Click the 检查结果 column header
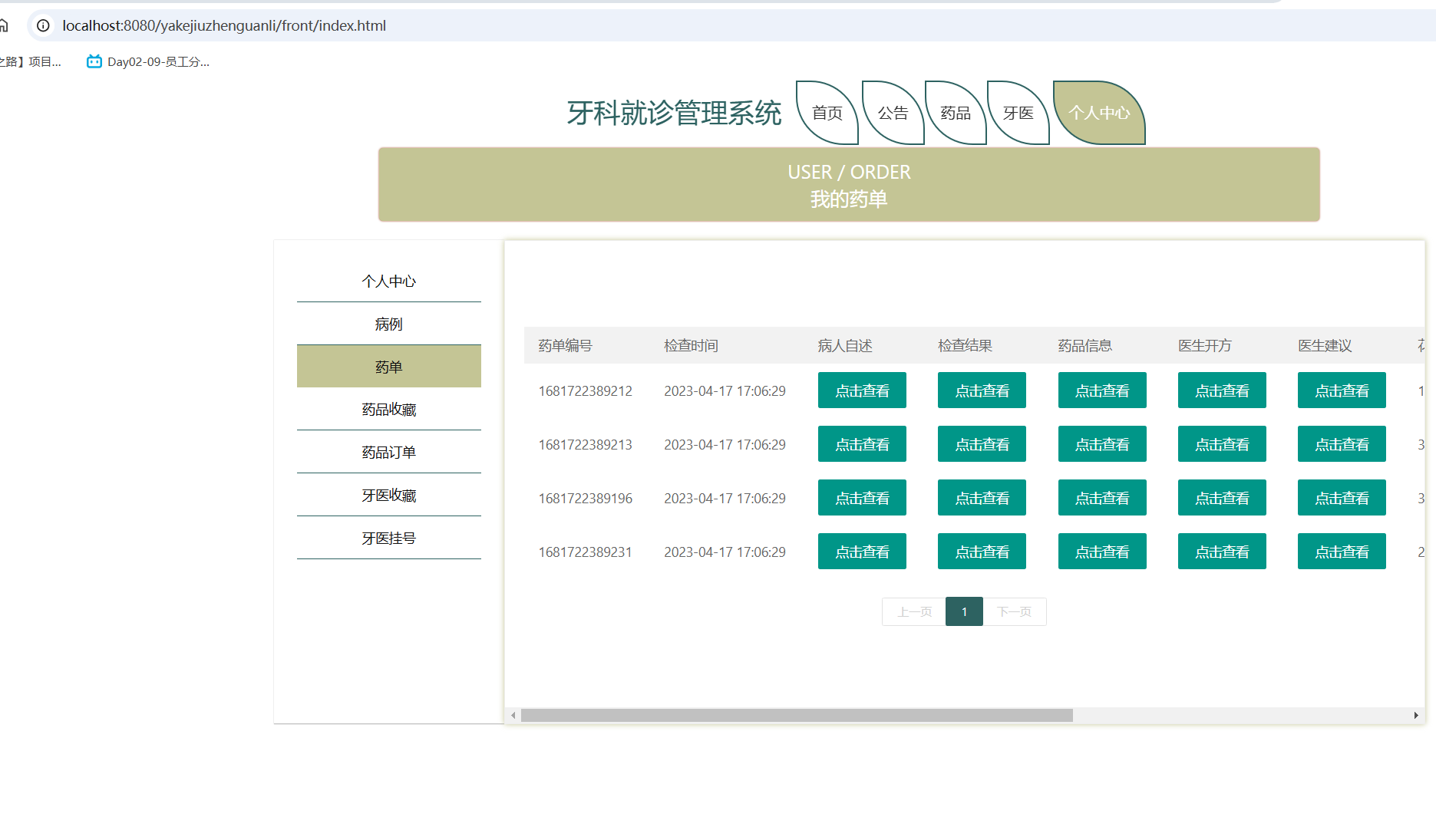Image resolution: width=1436 pixels, height=840 pixels. pyautogui.click(x=966, y=345)
